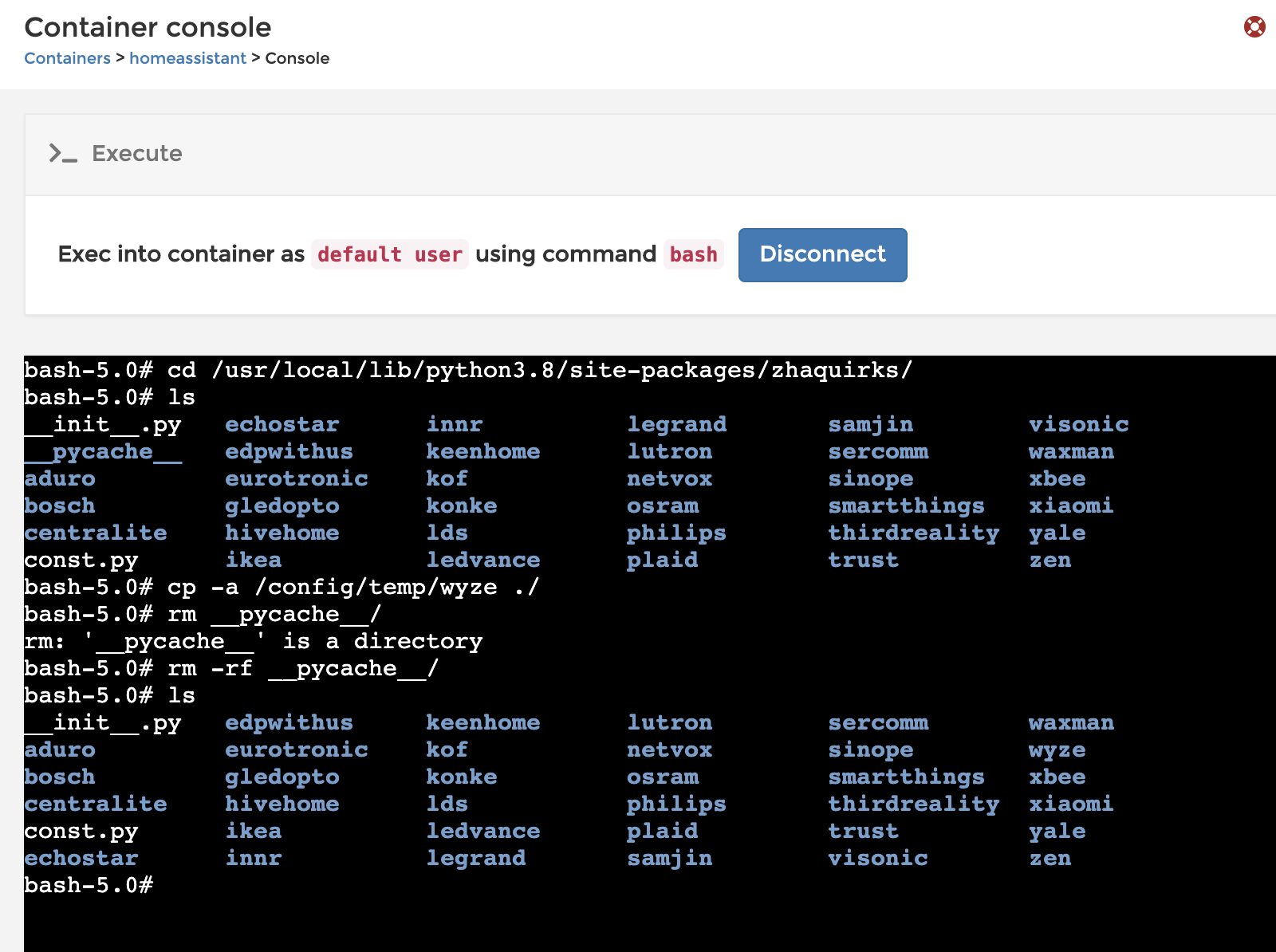Select the const.py entry in the listing
Screen dimensions: 1276x952
(81, 560)
